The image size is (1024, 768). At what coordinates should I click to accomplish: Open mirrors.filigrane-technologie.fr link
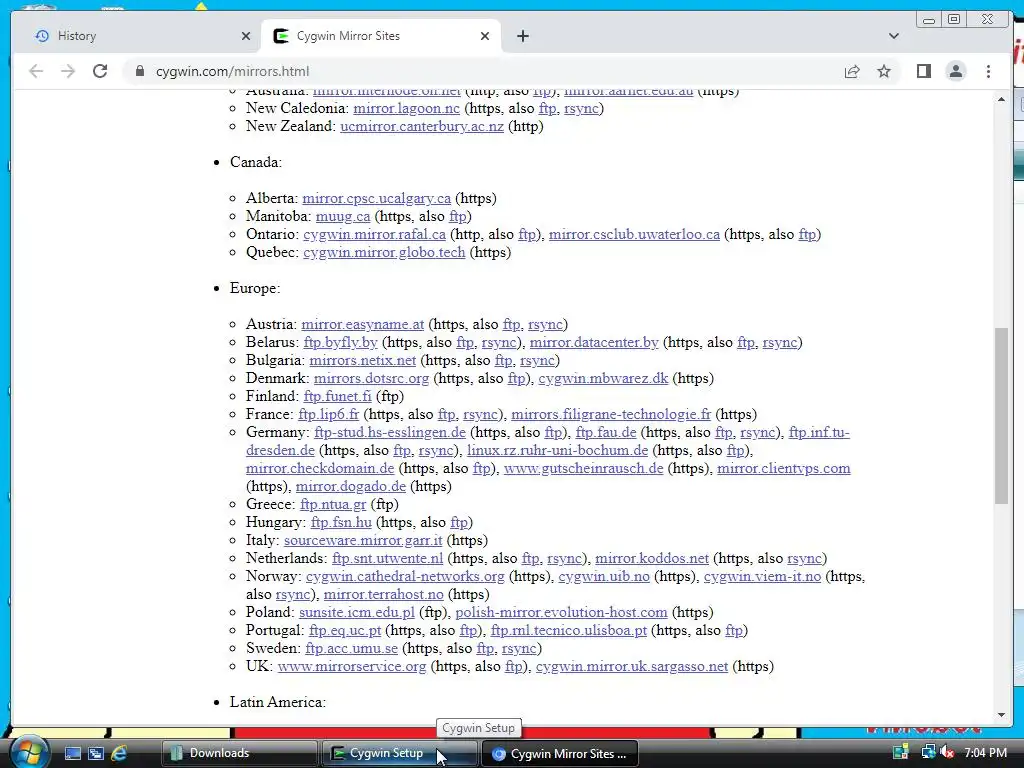tap(611, 415)
